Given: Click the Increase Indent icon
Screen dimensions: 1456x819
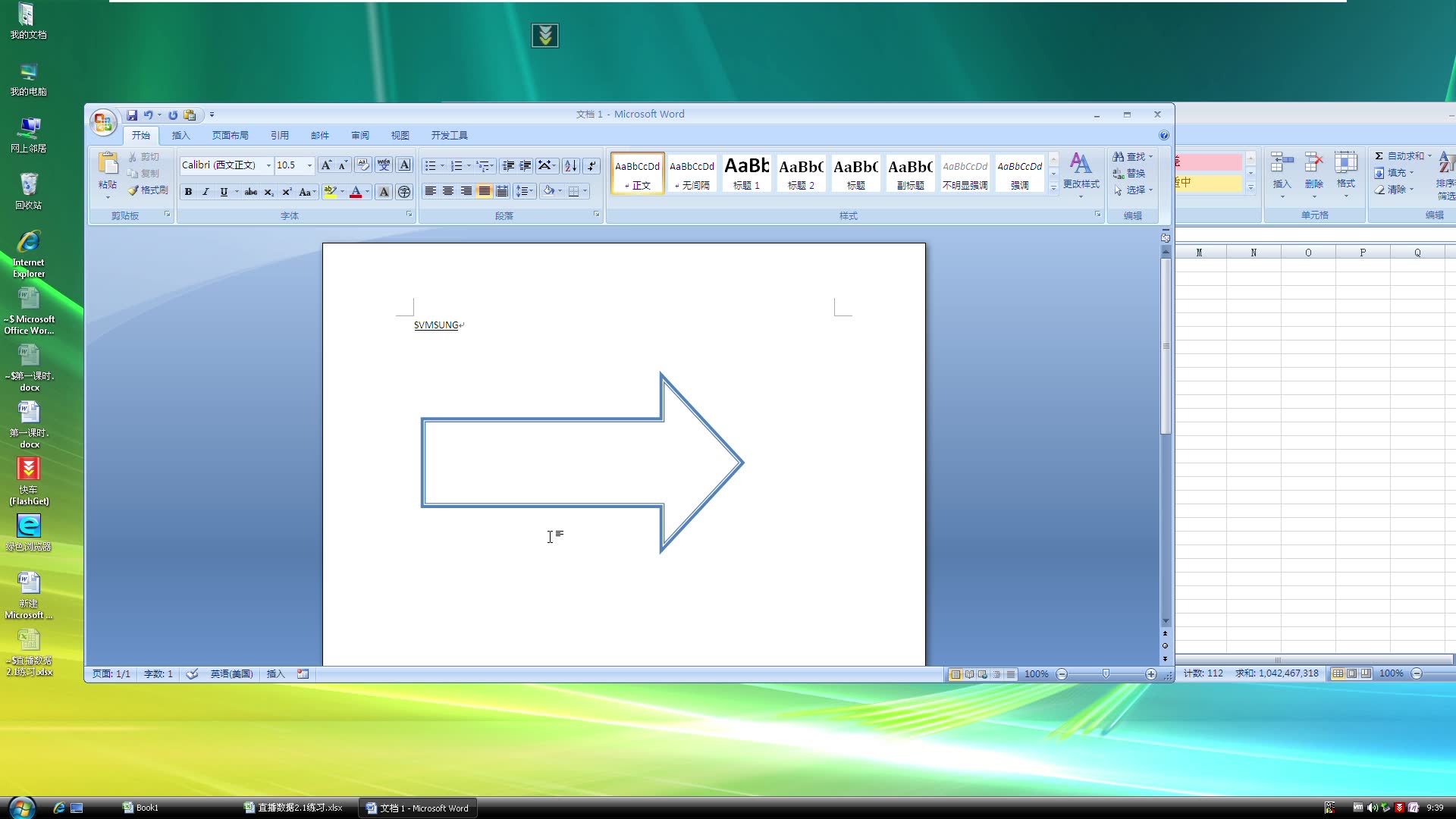Looking at the screenshot, I should pos(525,166).
